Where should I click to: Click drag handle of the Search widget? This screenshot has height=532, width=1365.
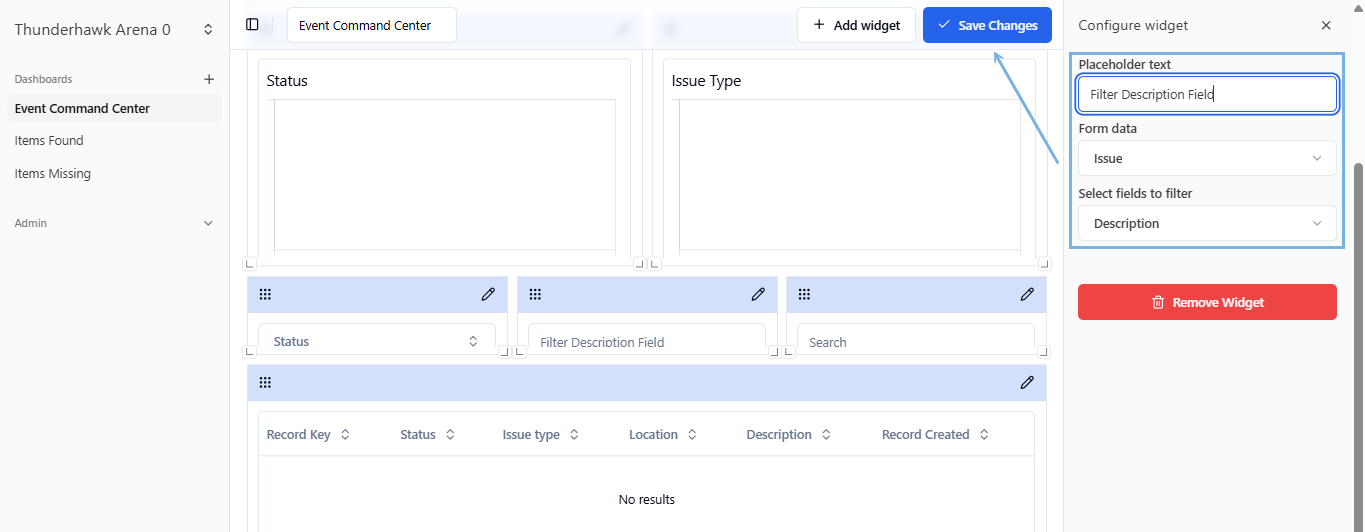pyautogui.click(x=804, y=294)
